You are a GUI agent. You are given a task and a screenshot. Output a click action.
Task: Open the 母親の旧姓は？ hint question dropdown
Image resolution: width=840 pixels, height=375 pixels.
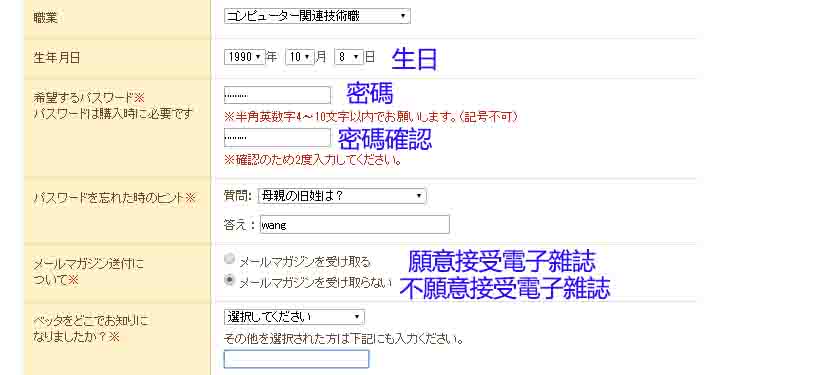click(342, 196)
